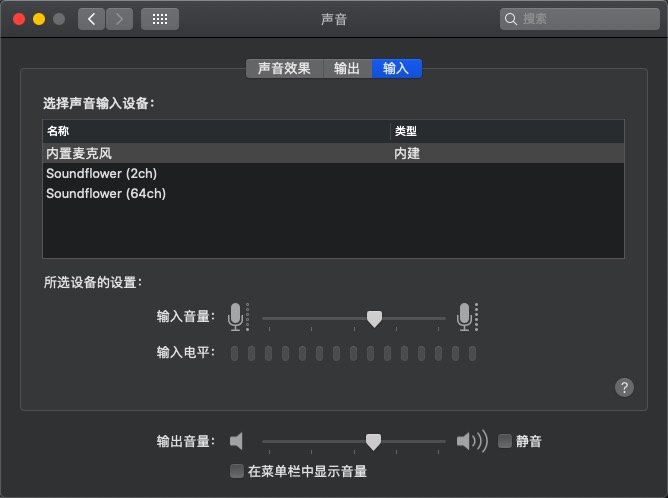Select Soundflower (64ch) device
Screen dimensions: 668x498
click(334, 193)
